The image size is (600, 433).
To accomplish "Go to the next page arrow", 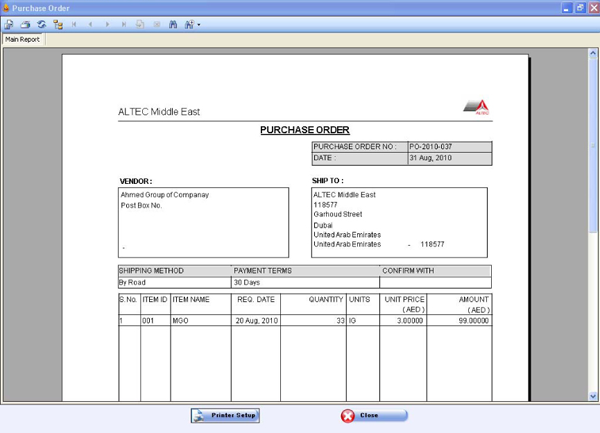I will (x=107, y=24).
